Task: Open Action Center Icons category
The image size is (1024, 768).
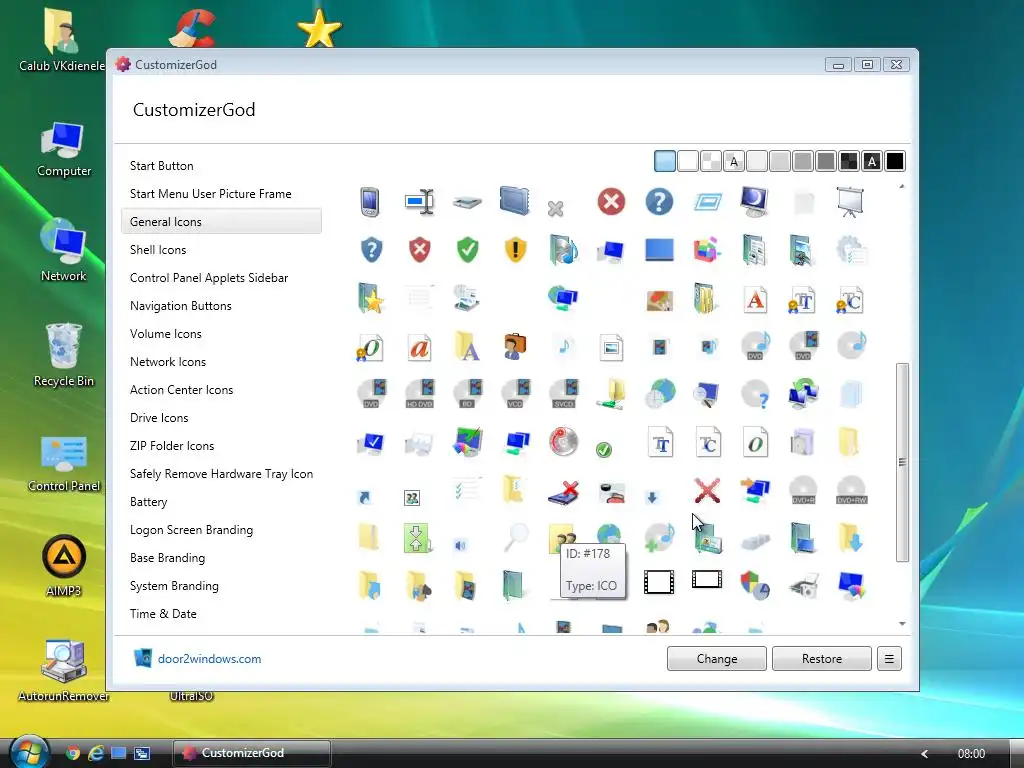Action: coord(182,391)
